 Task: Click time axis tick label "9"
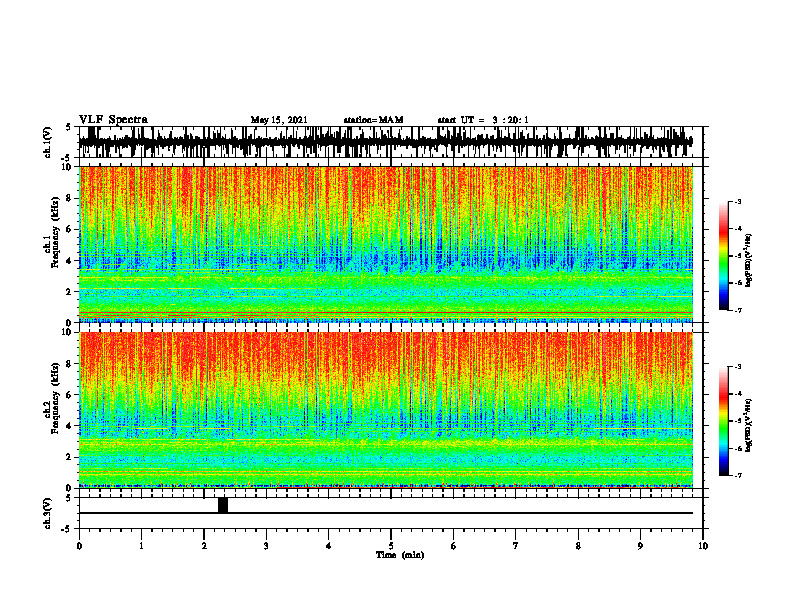pyautogui.click(x=640, y=546)
